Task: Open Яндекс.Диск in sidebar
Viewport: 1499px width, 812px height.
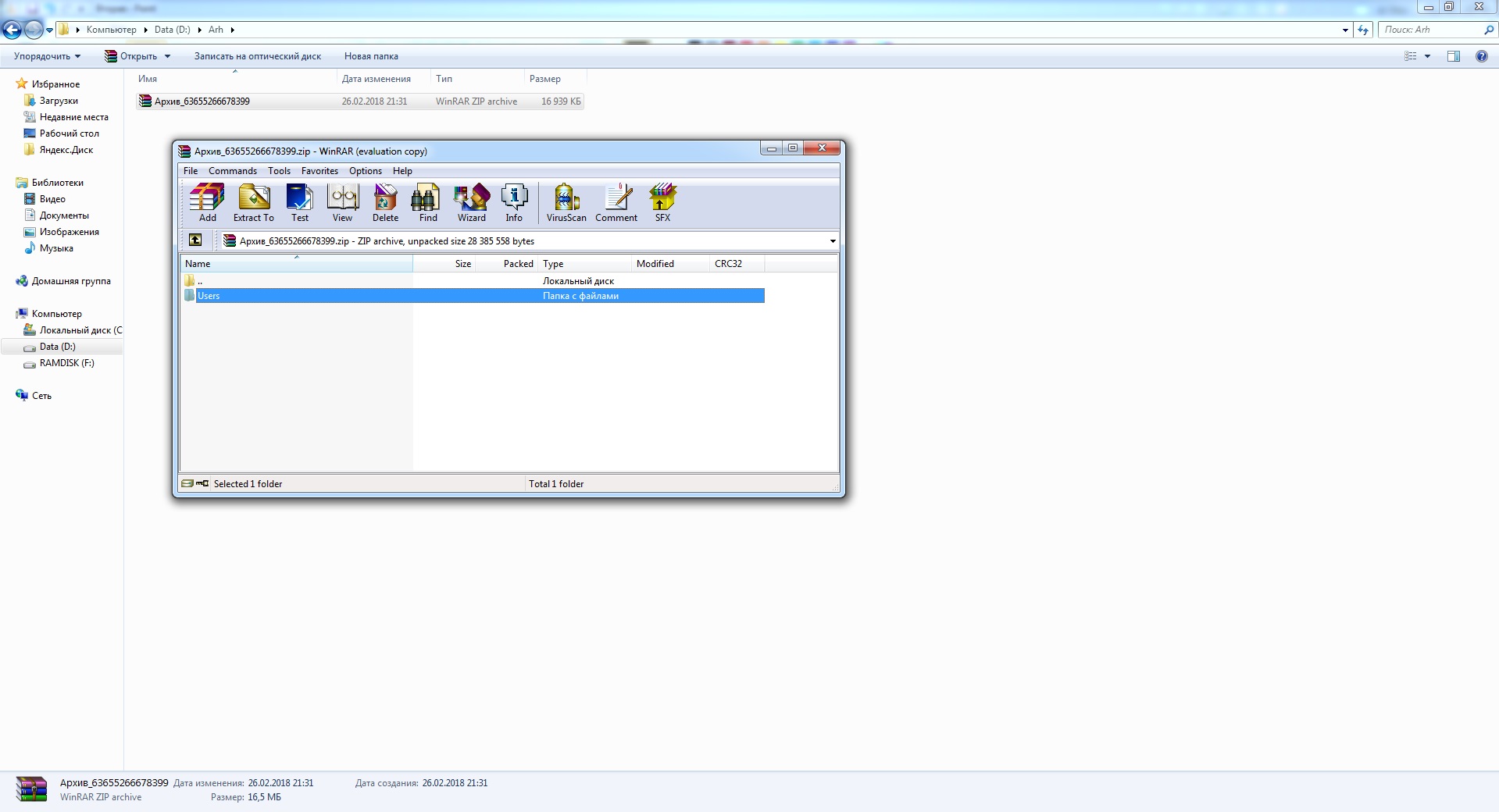Action: (66, 150)
